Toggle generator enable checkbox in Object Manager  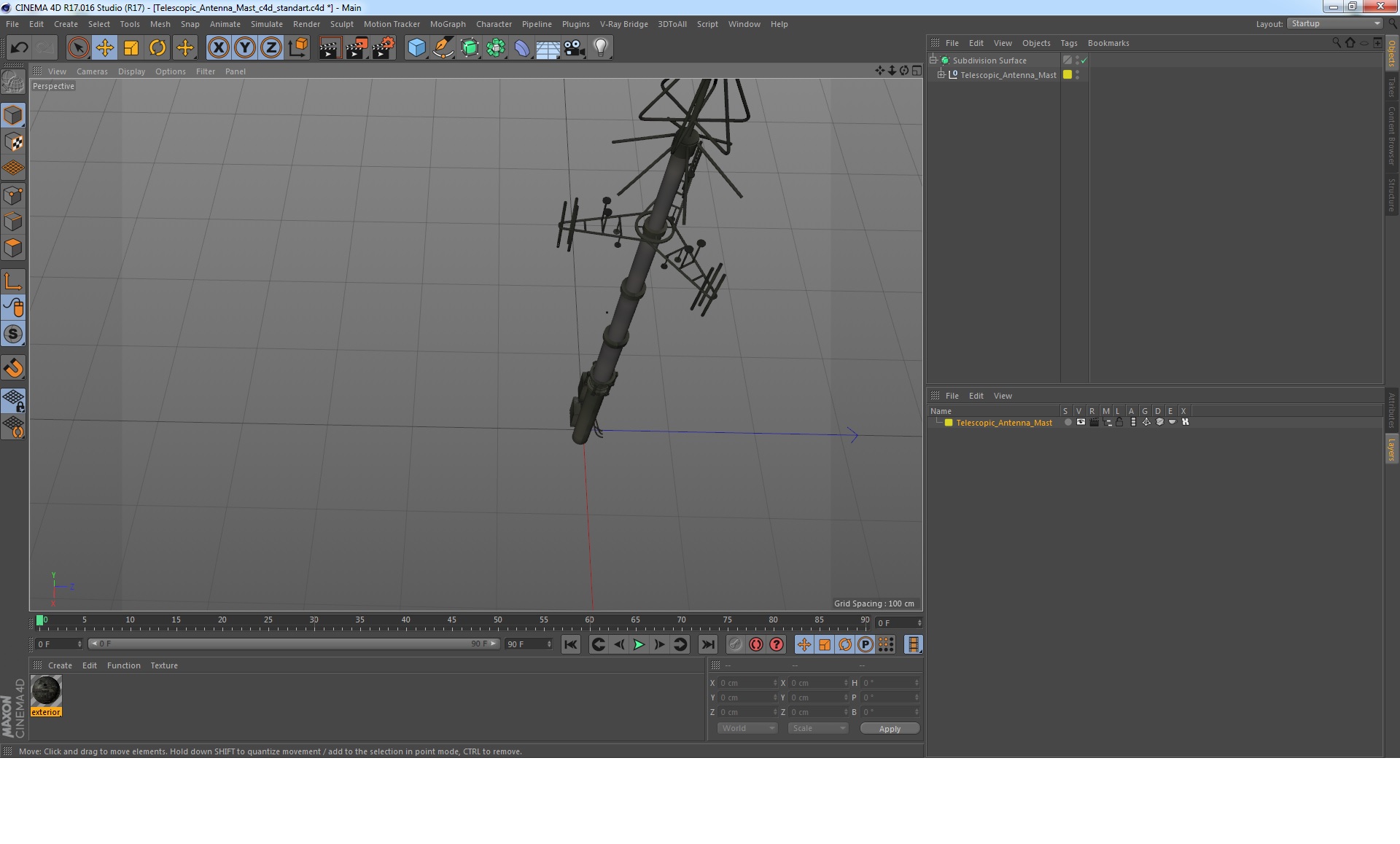[x=1084, y=60]
